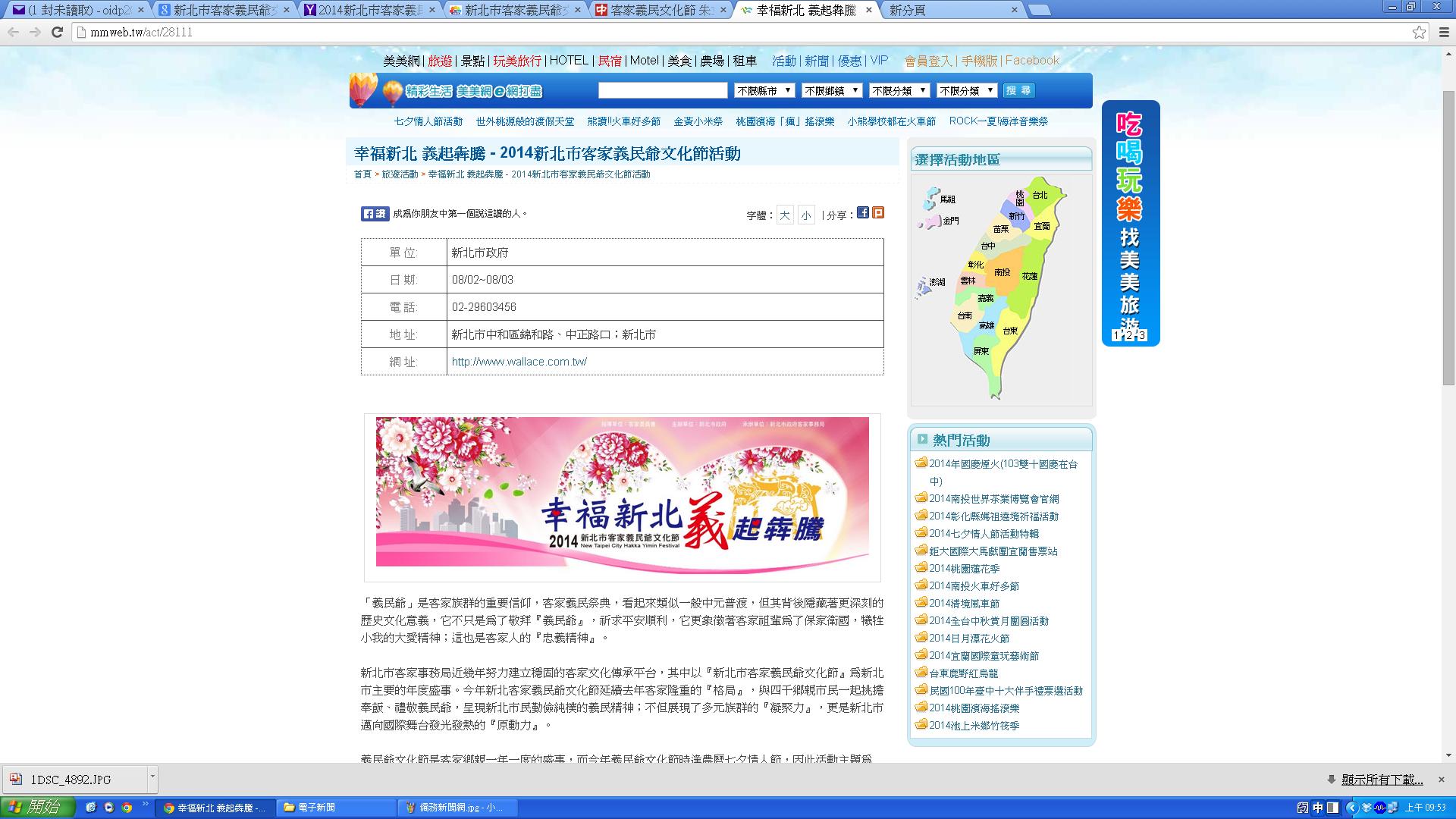Select 南投 on the Taiwan map
The image size is (1456, 819).
point(1002,272)
